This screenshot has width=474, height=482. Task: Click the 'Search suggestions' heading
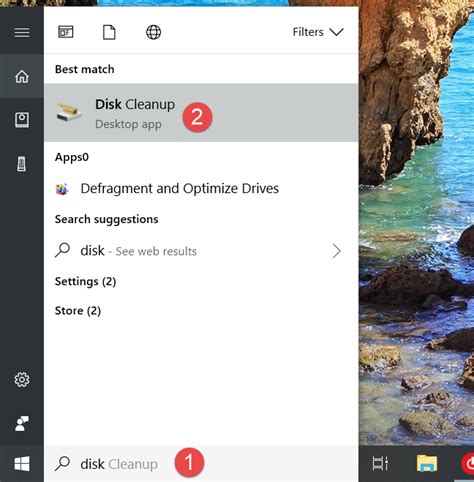pyautogui.click(x=106, y=219)
